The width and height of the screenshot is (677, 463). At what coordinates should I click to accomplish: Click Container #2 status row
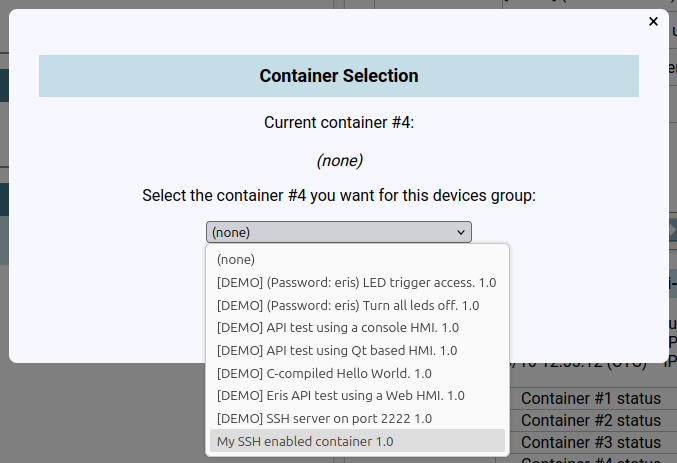tap(591, 420)
